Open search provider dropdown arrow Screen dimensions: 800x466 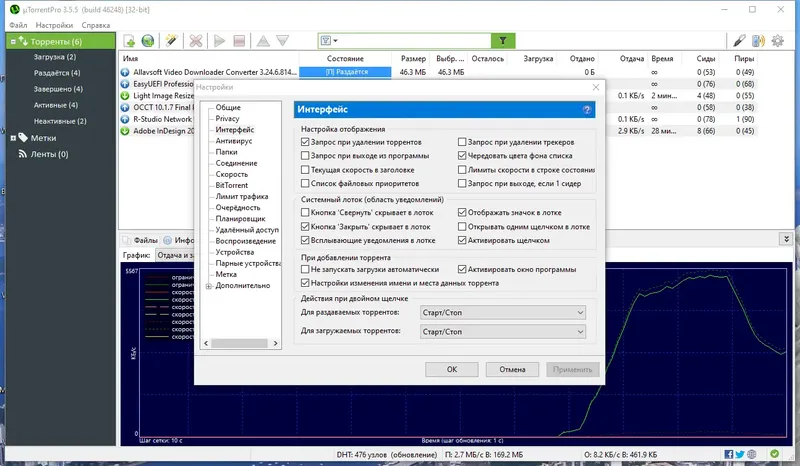[335, 41]
